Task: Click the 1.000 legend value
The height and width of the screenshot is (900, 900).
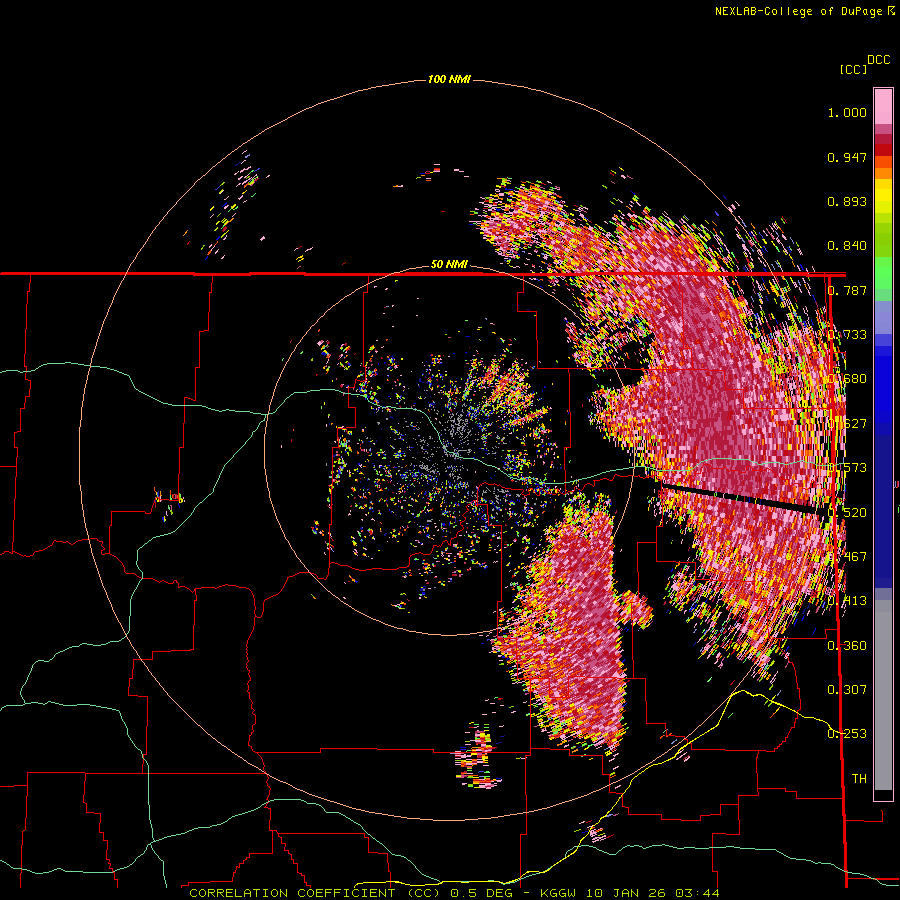Action: 847,112
